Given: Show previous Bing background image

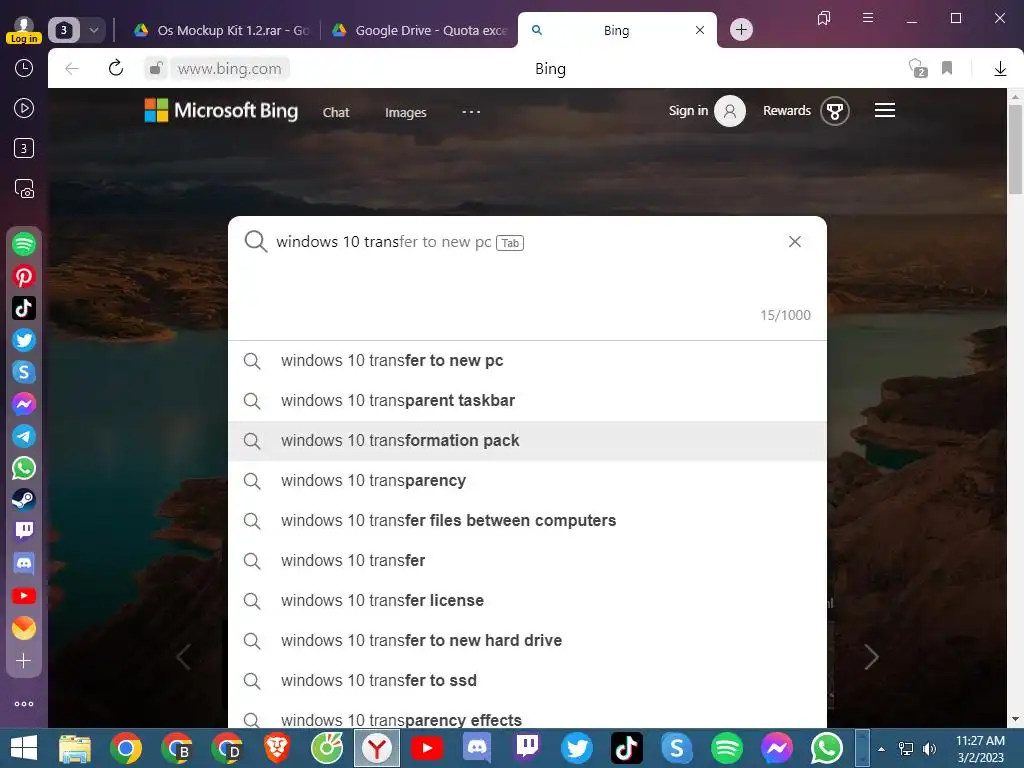Looking at the screenshot, I should pyautogui.click(x=184, y=657).
